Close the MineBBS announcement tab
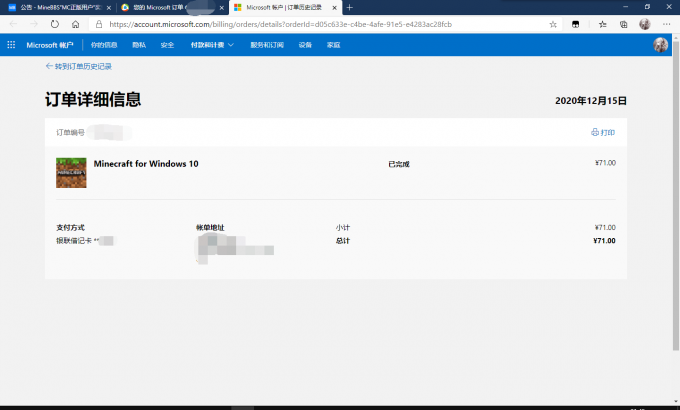Screen dimensions: 680x410 [108, 7]
